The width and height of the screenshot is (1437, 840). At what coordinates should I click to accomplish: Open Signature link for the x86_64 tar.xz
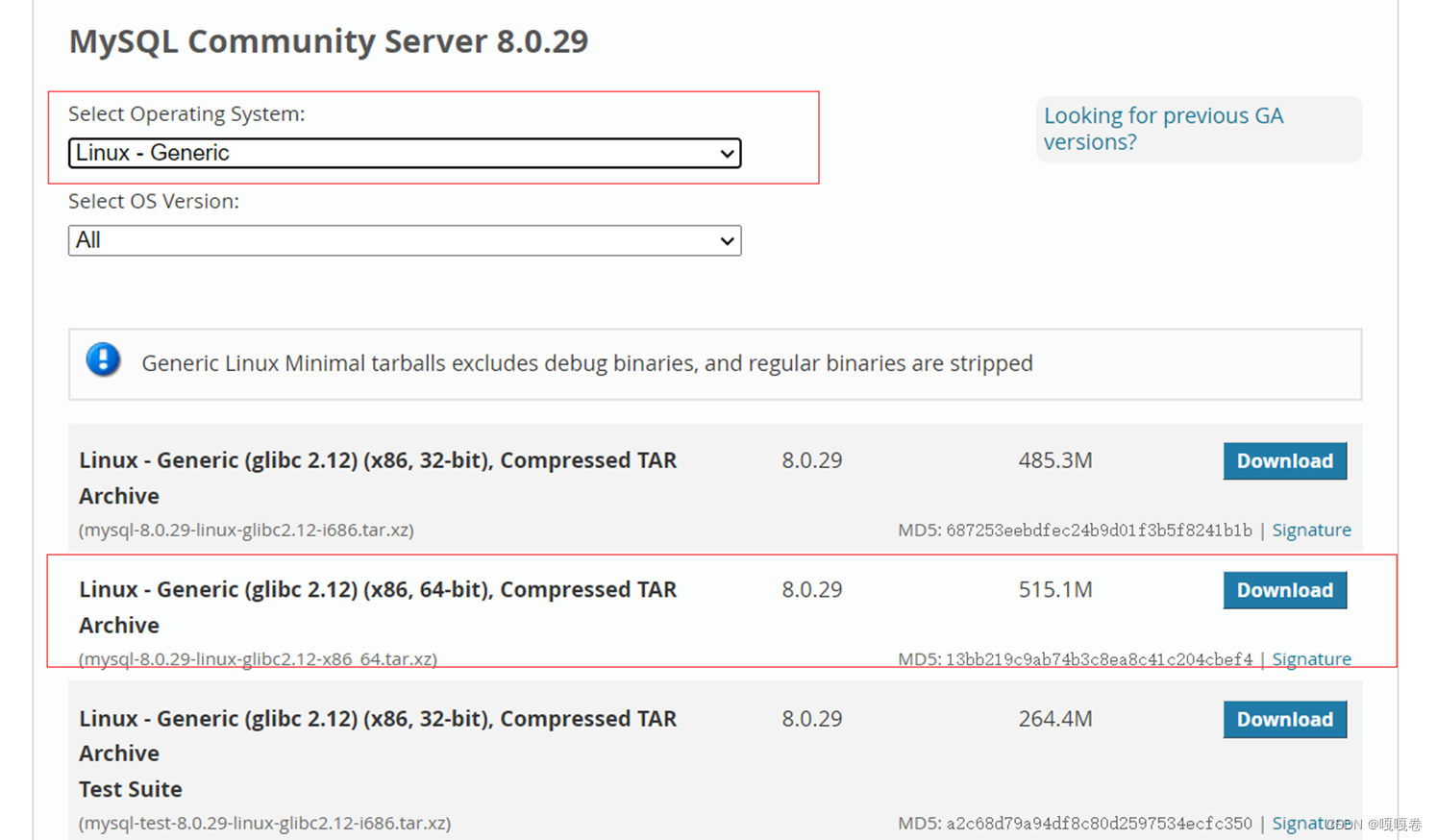1311,658
